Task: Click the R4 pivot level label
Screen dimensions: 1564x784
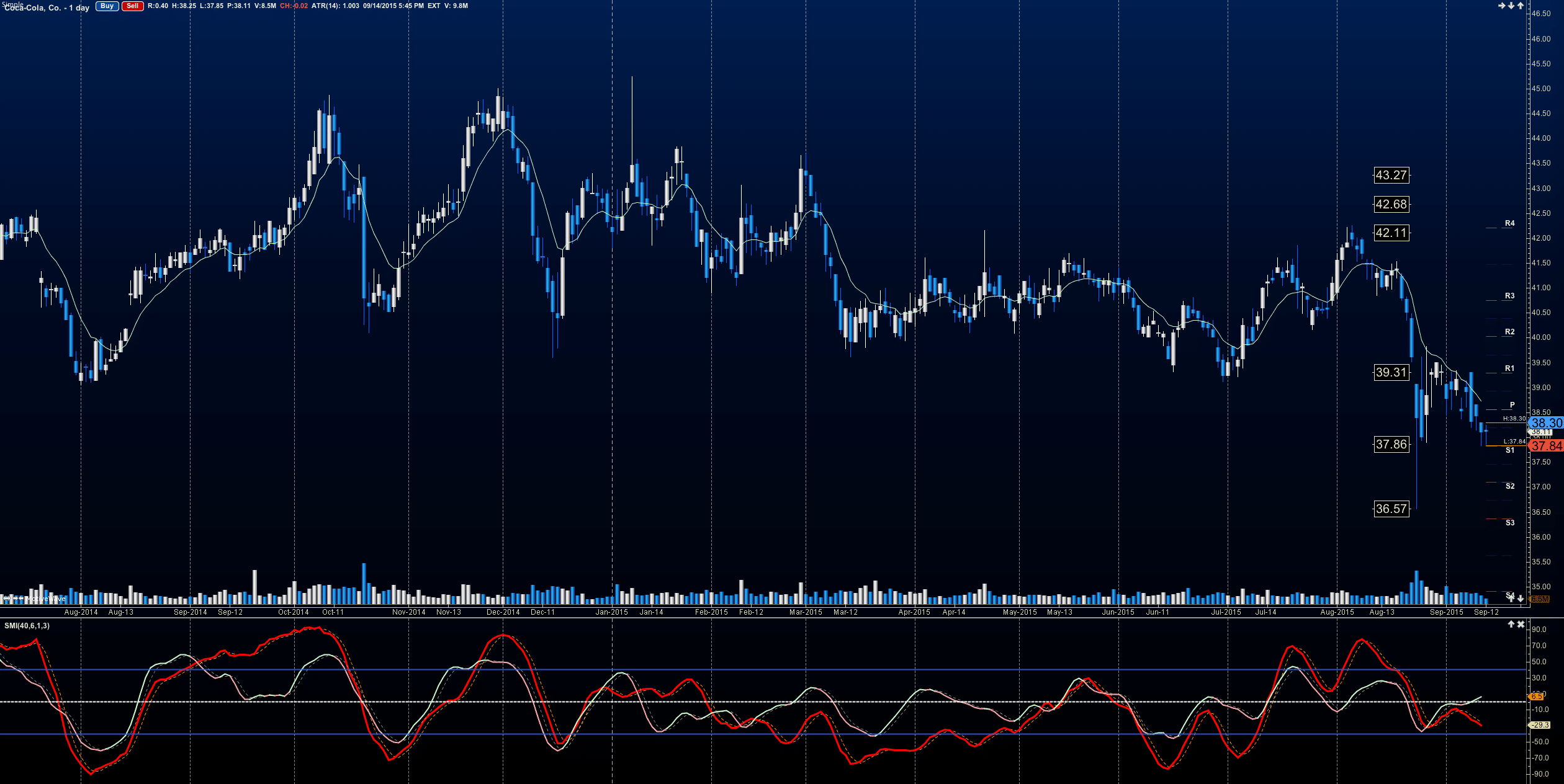Action: point(1510,223)
